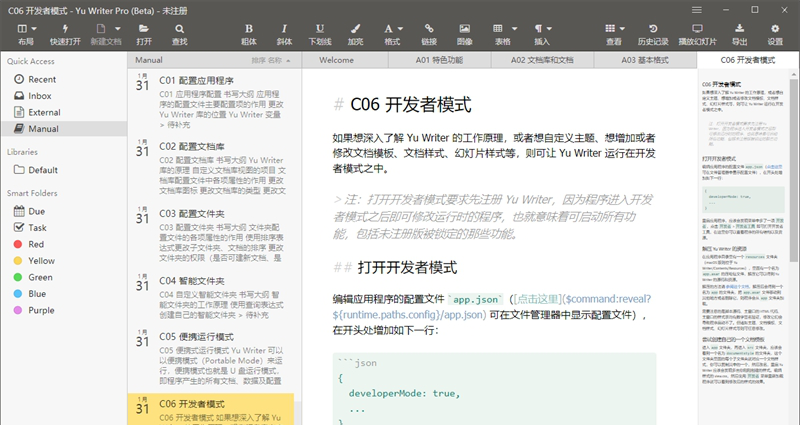Screen dimensions: 800x442
Task: Play slideshow (播放幻灯片) icon
Action: click(697, 29)
